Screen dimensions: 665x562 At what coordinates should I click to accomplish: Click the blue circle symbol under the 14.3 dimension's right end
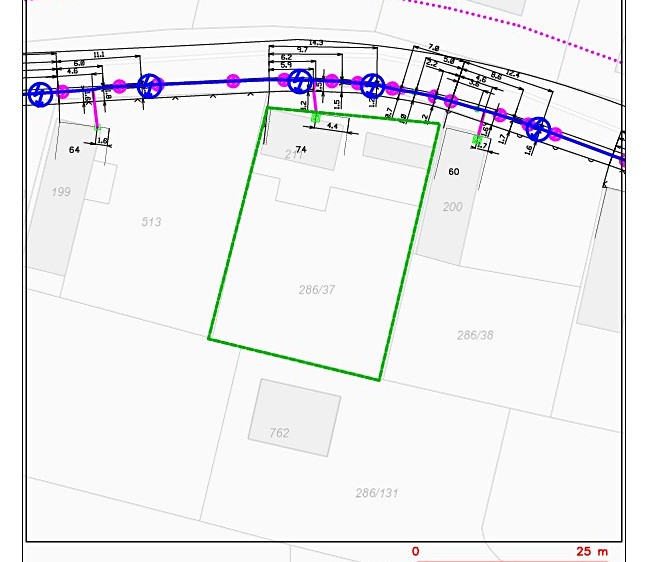point(373,85)
